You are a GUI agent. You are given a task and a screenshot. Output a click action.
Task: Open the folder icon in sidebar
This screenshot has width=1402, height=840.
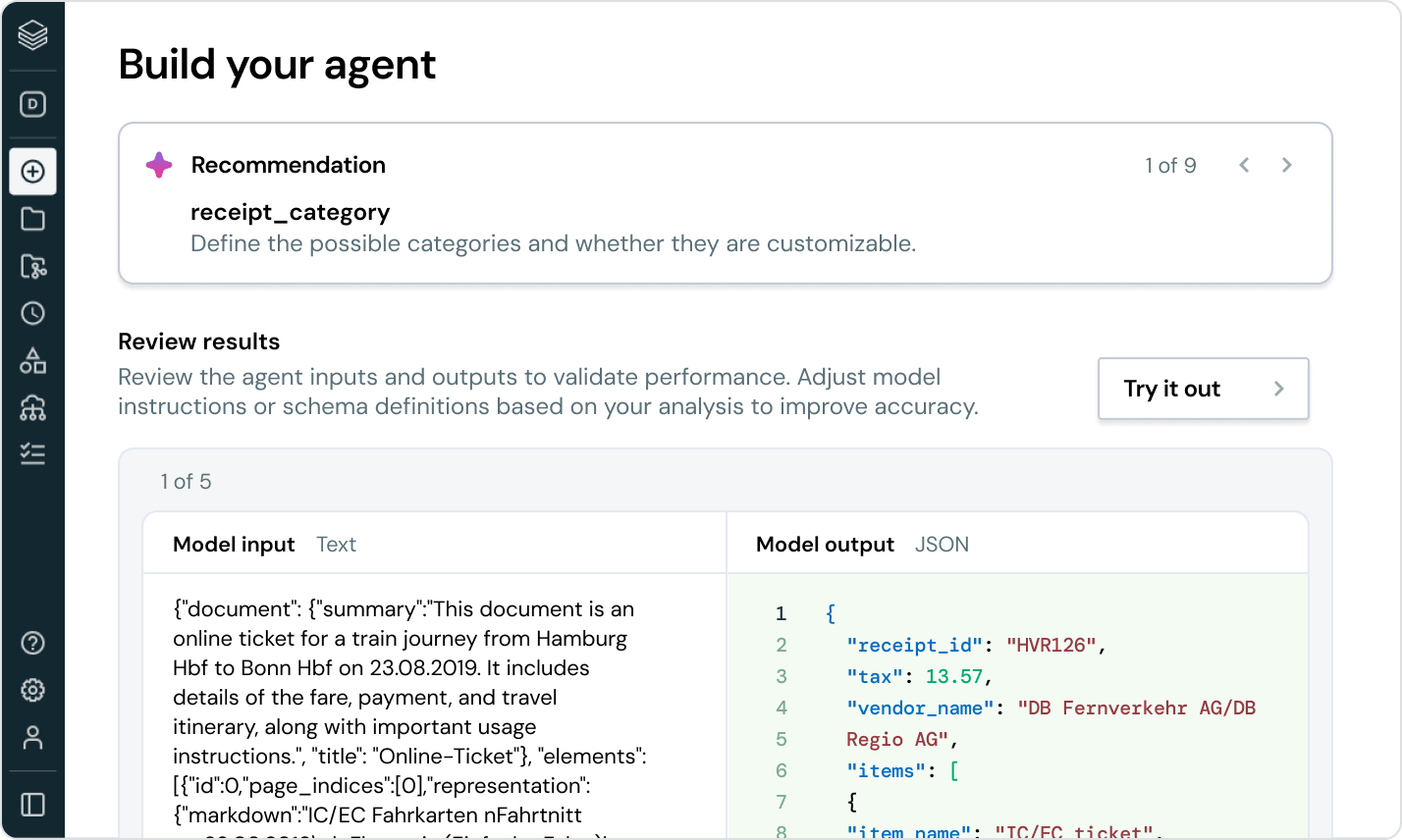[x=32, y=219]
